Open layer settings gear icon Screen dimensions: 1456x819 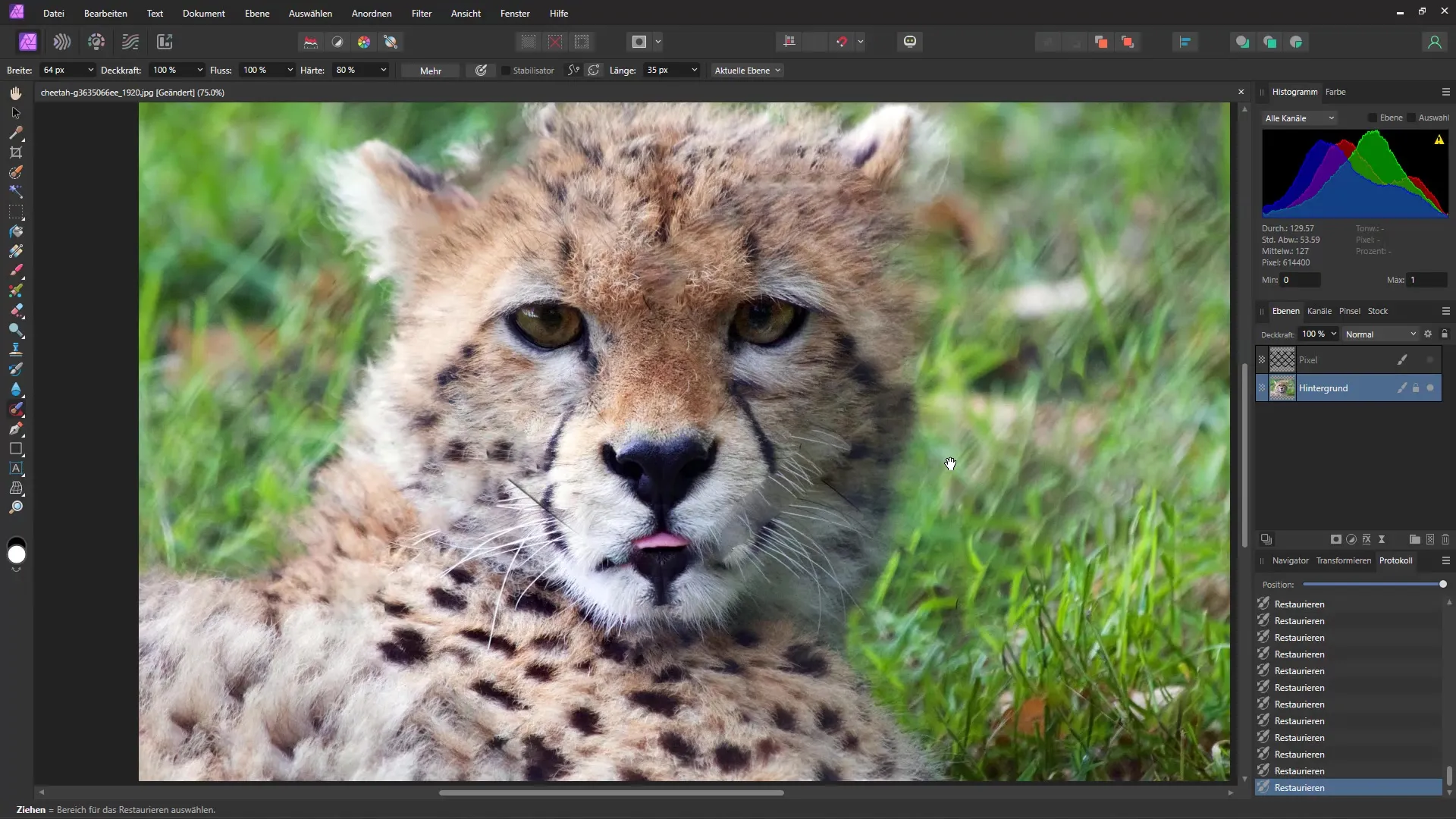1428,334
